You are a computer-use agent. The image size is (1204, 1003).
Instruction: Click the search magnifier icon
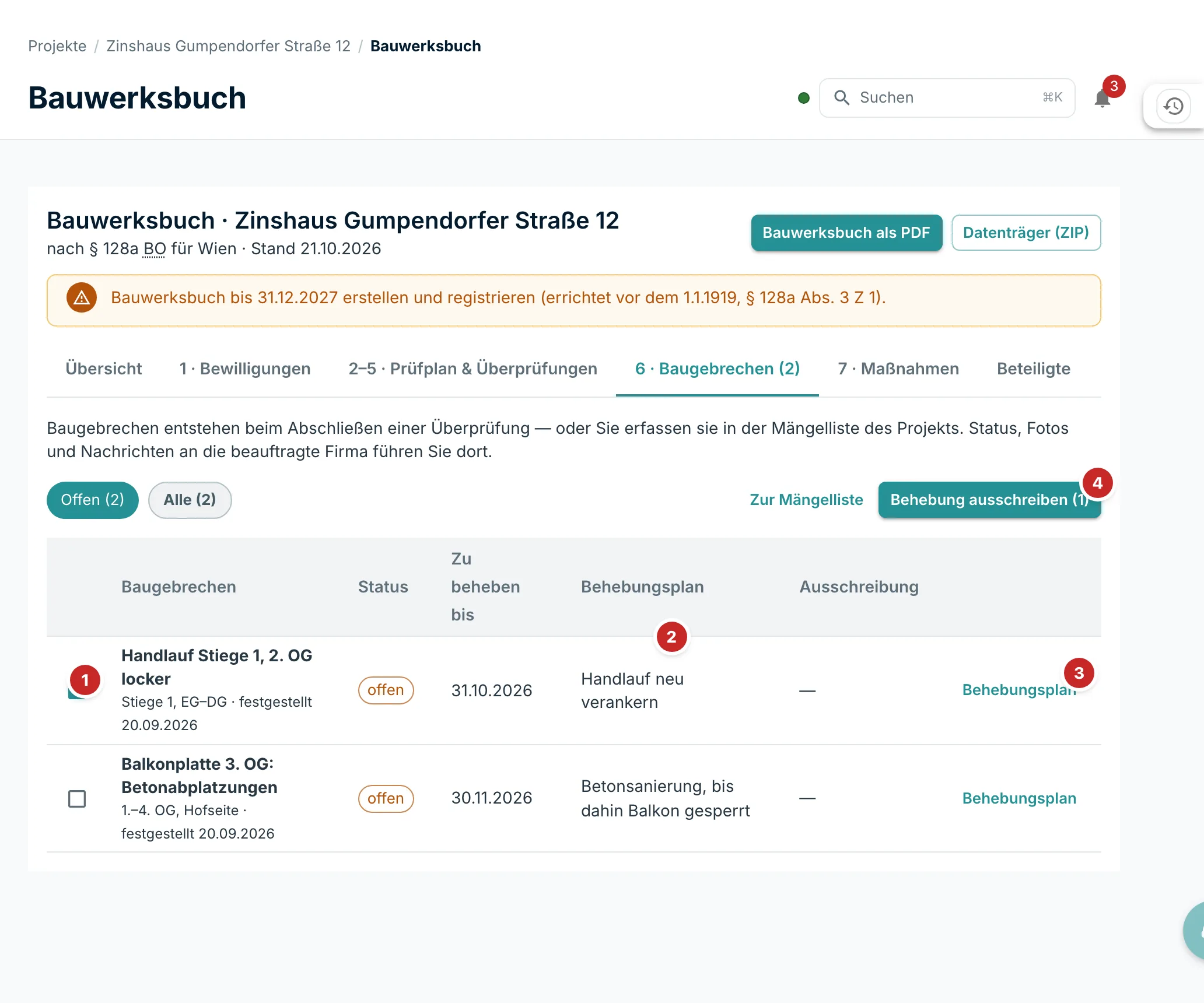pyautogui.click(x=841, y=97)
